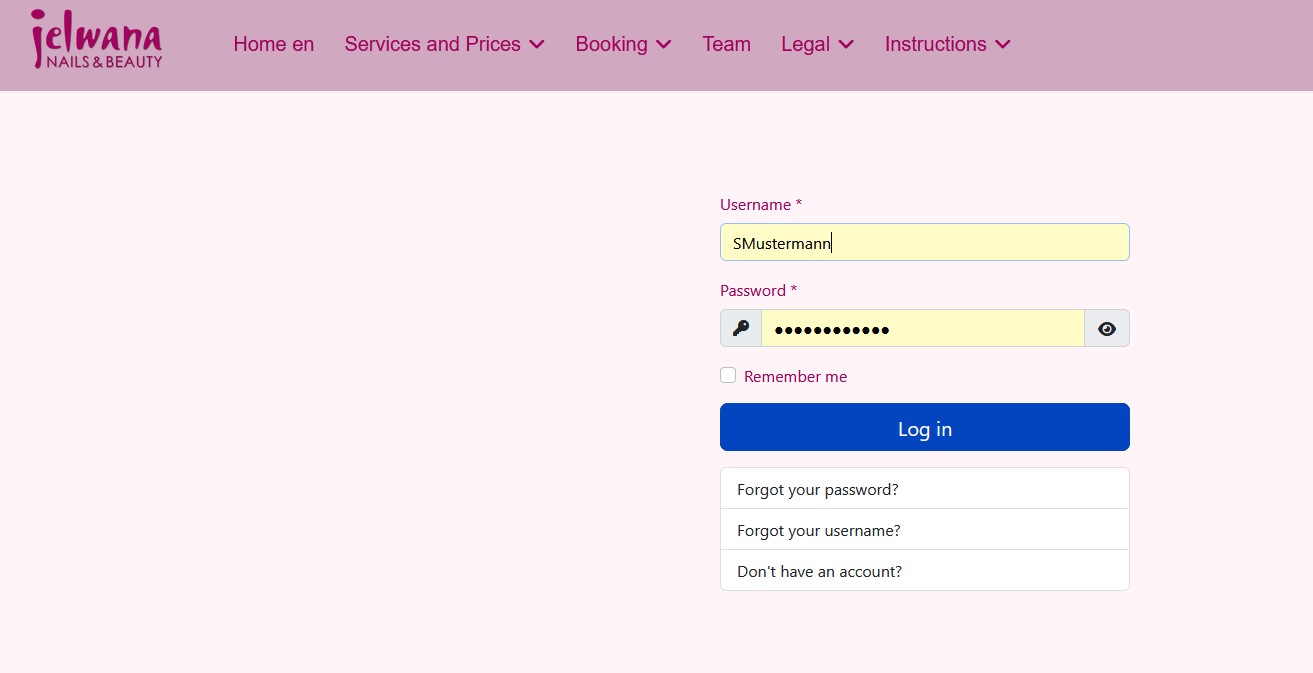Open the Instructions dropdown

point(936,44)
